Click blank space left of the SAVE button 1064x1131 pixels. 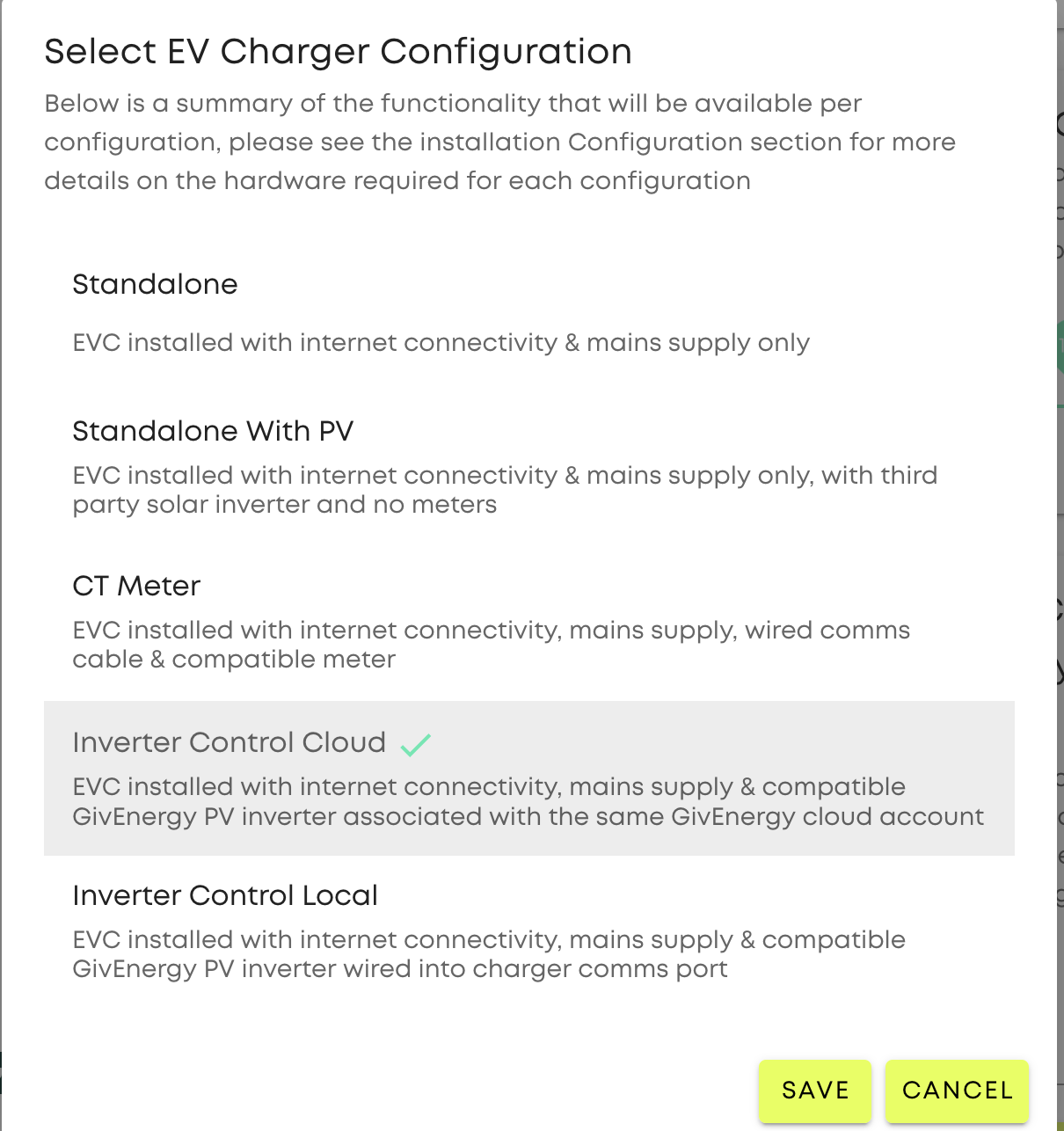[396, 1091]
